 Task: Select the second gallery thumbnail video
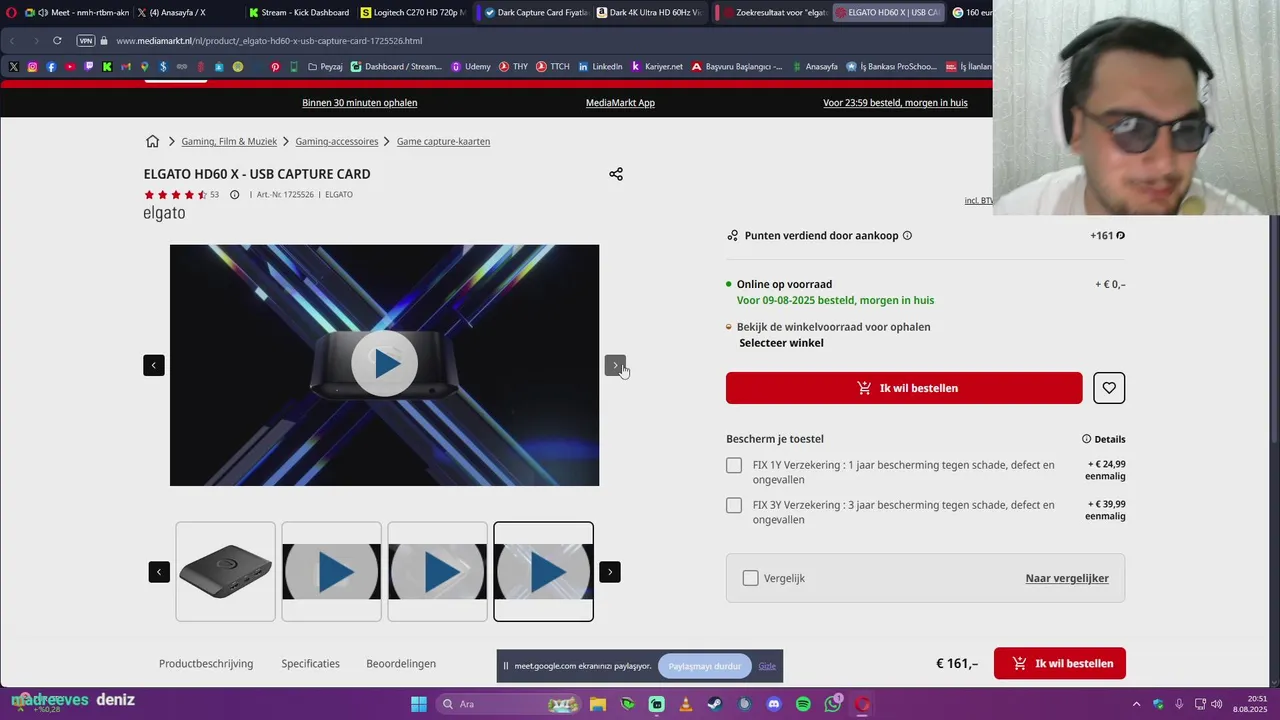click(x=332, y=571)
